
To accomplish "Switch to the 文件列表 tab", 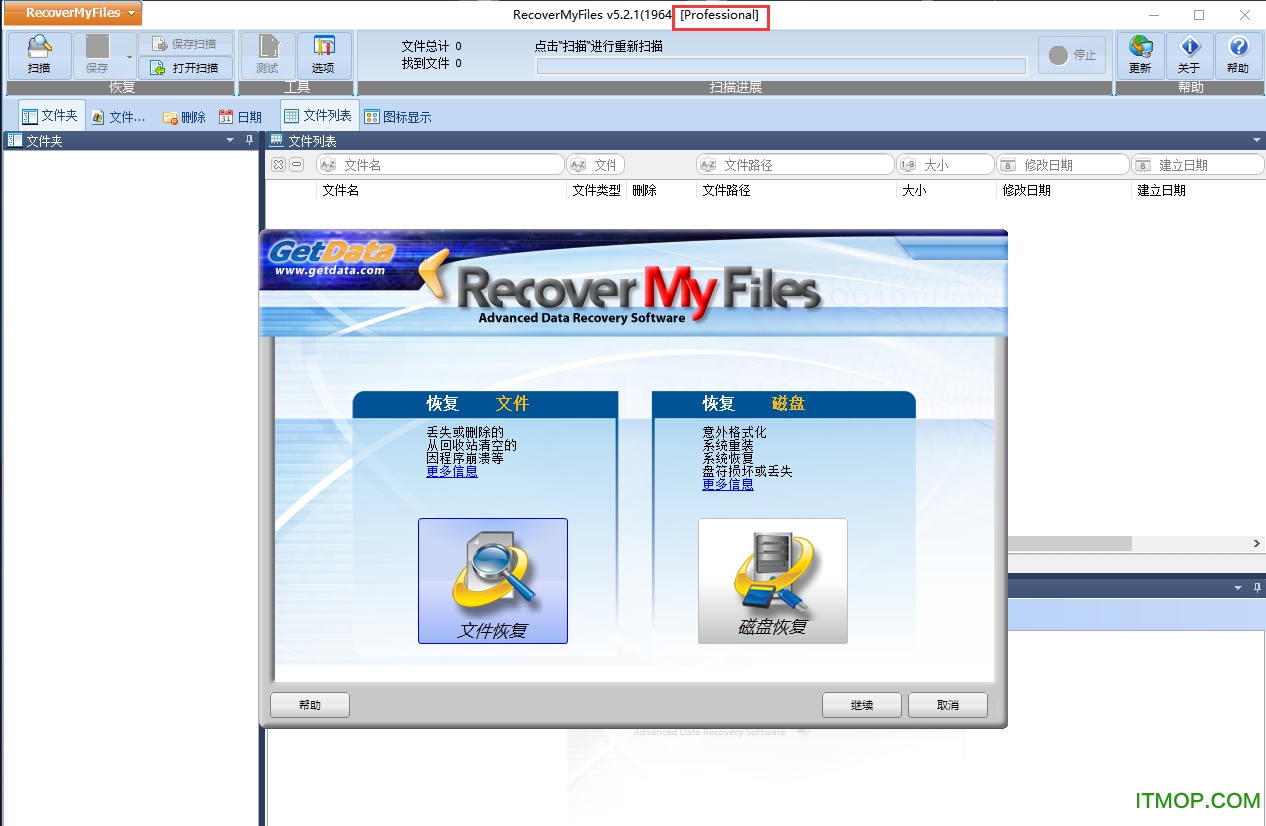I will coord(318,114).
